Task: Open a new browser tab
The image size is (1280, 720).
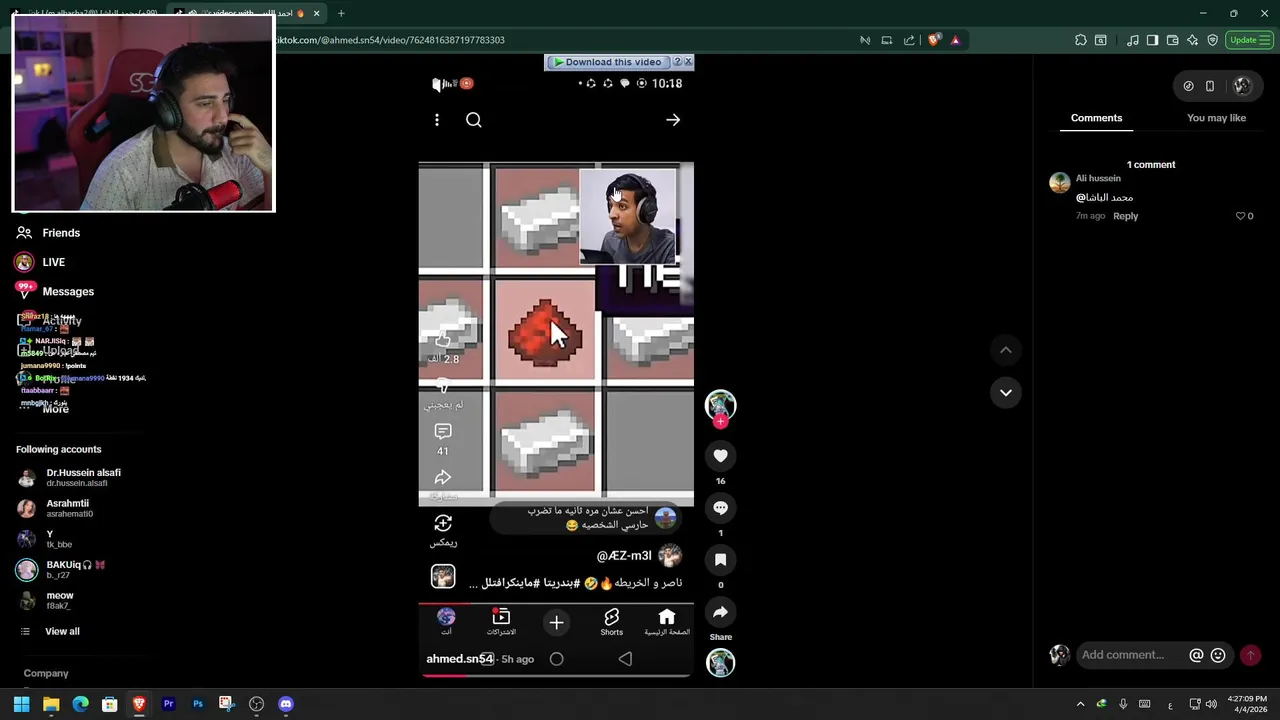Action: pyautogui.click(x=341, y=13)
